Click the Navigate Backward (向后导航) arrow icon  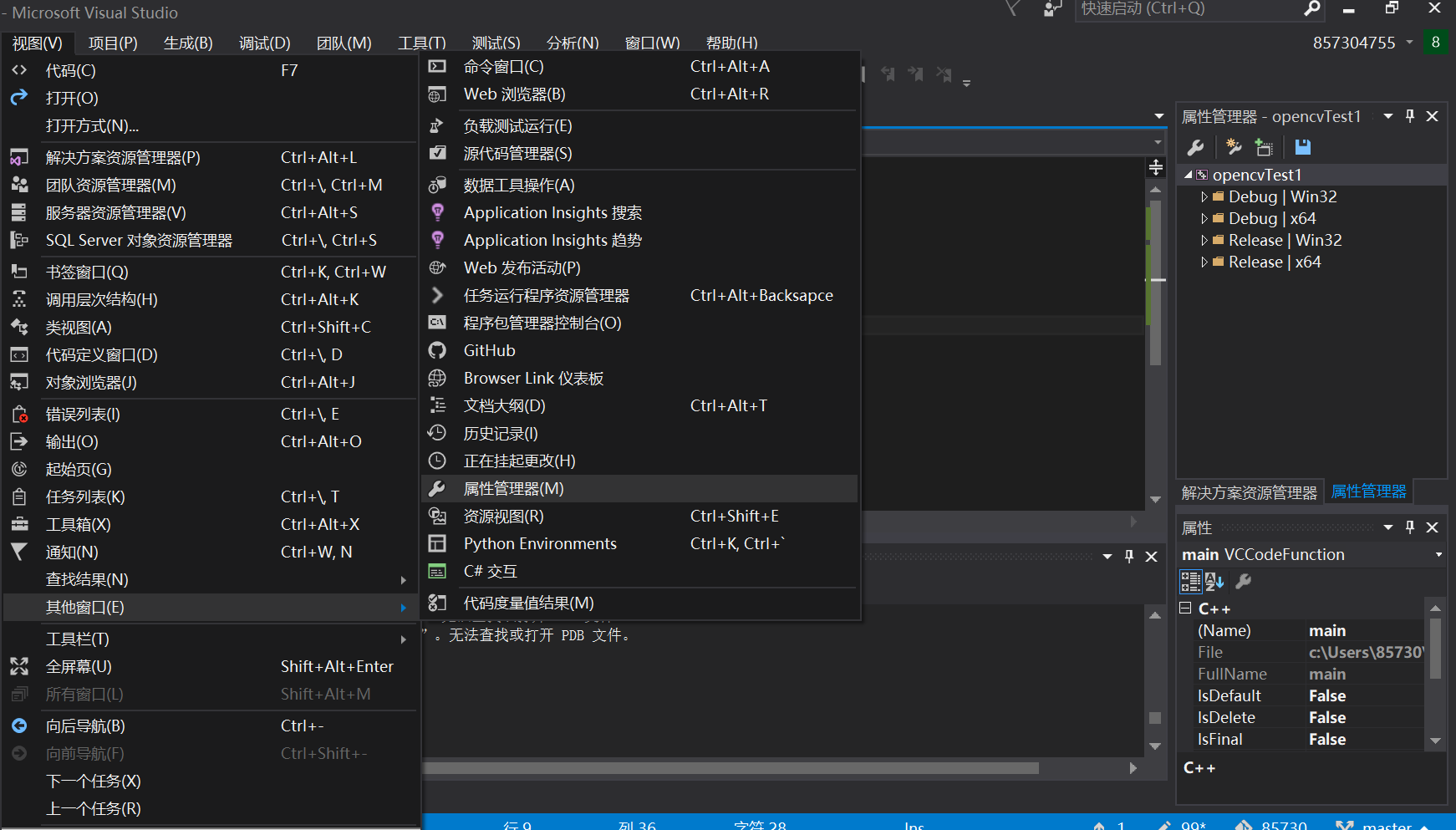(x=19, y=726)
